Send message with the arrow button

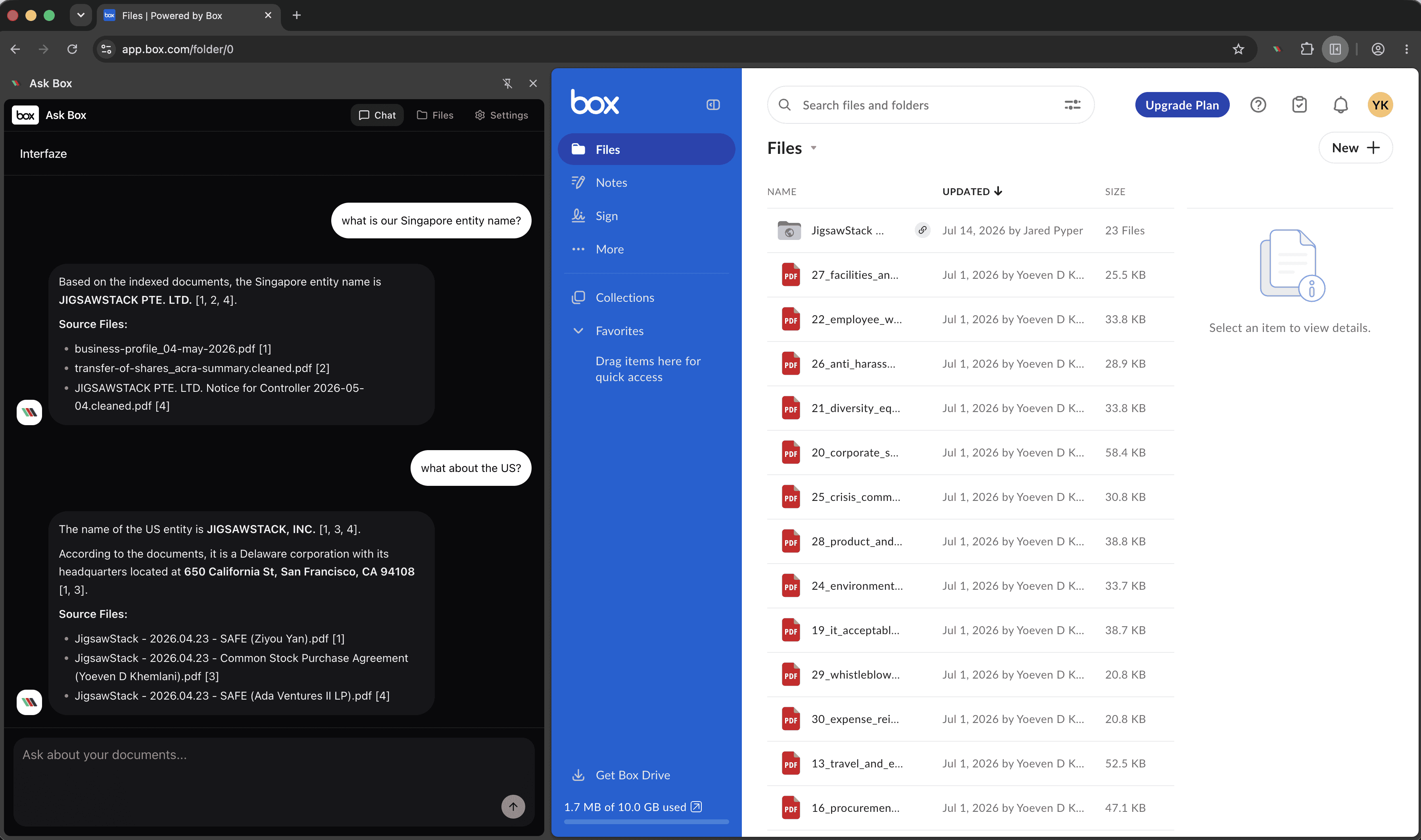513,806
